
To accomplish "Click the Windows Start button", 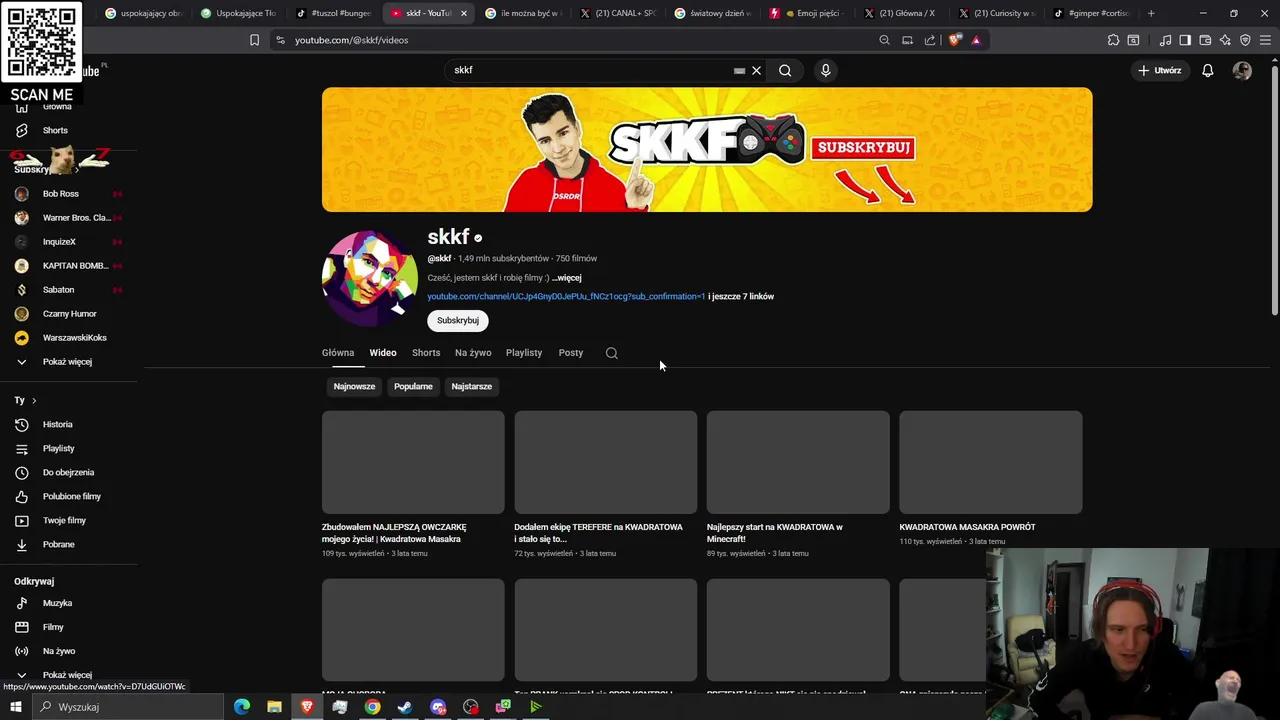I will [16, 707].
